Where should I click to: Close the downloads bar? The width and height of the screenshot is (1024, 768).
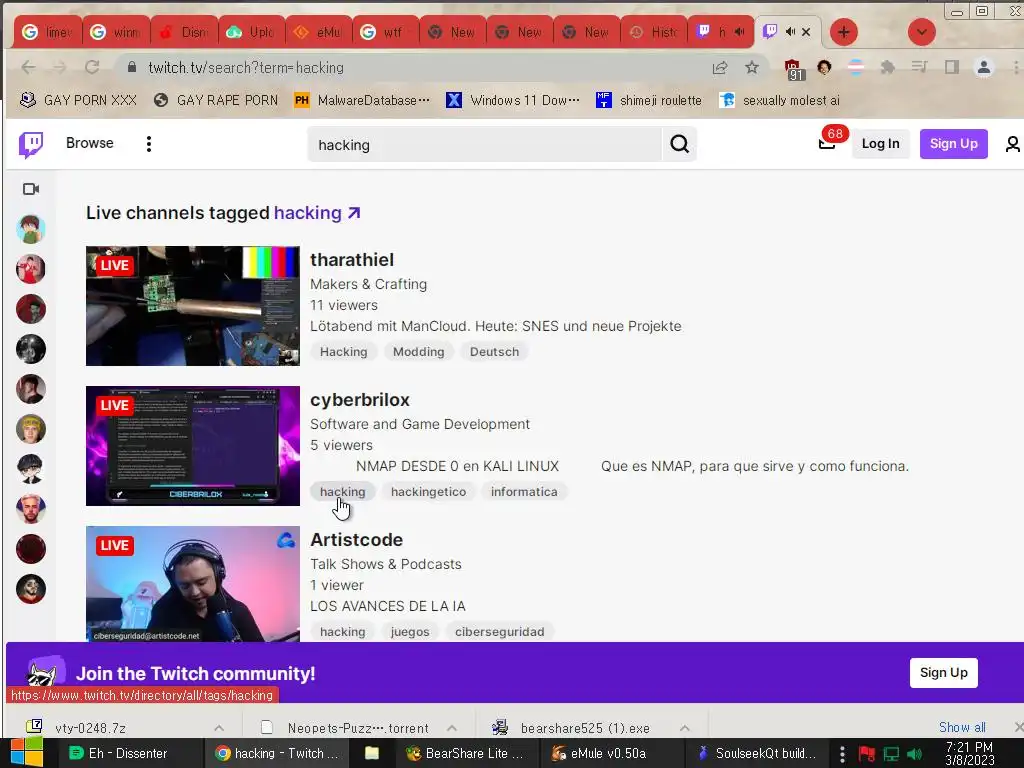(x=1018, y=727)
